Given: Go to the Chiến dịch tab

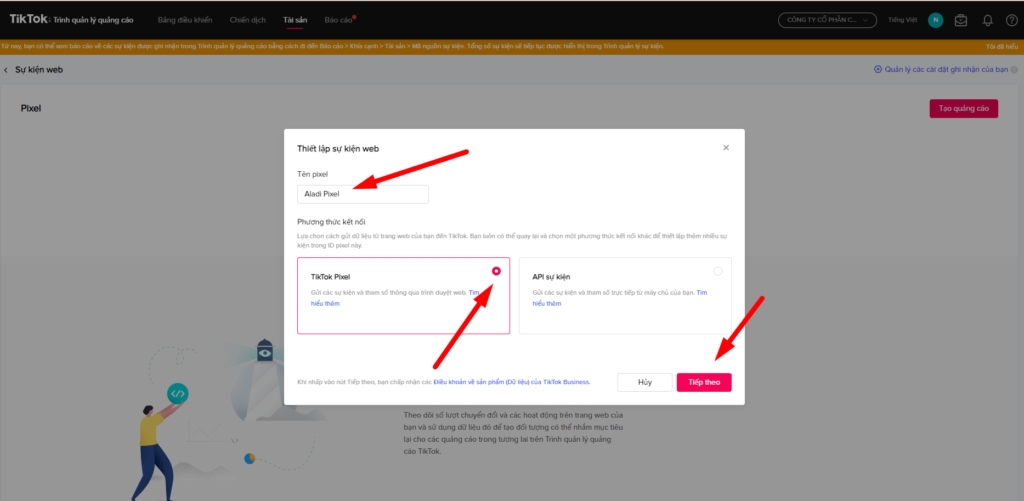Looking at the screenshot, I should pyautogui.click(x=245, y=20).
